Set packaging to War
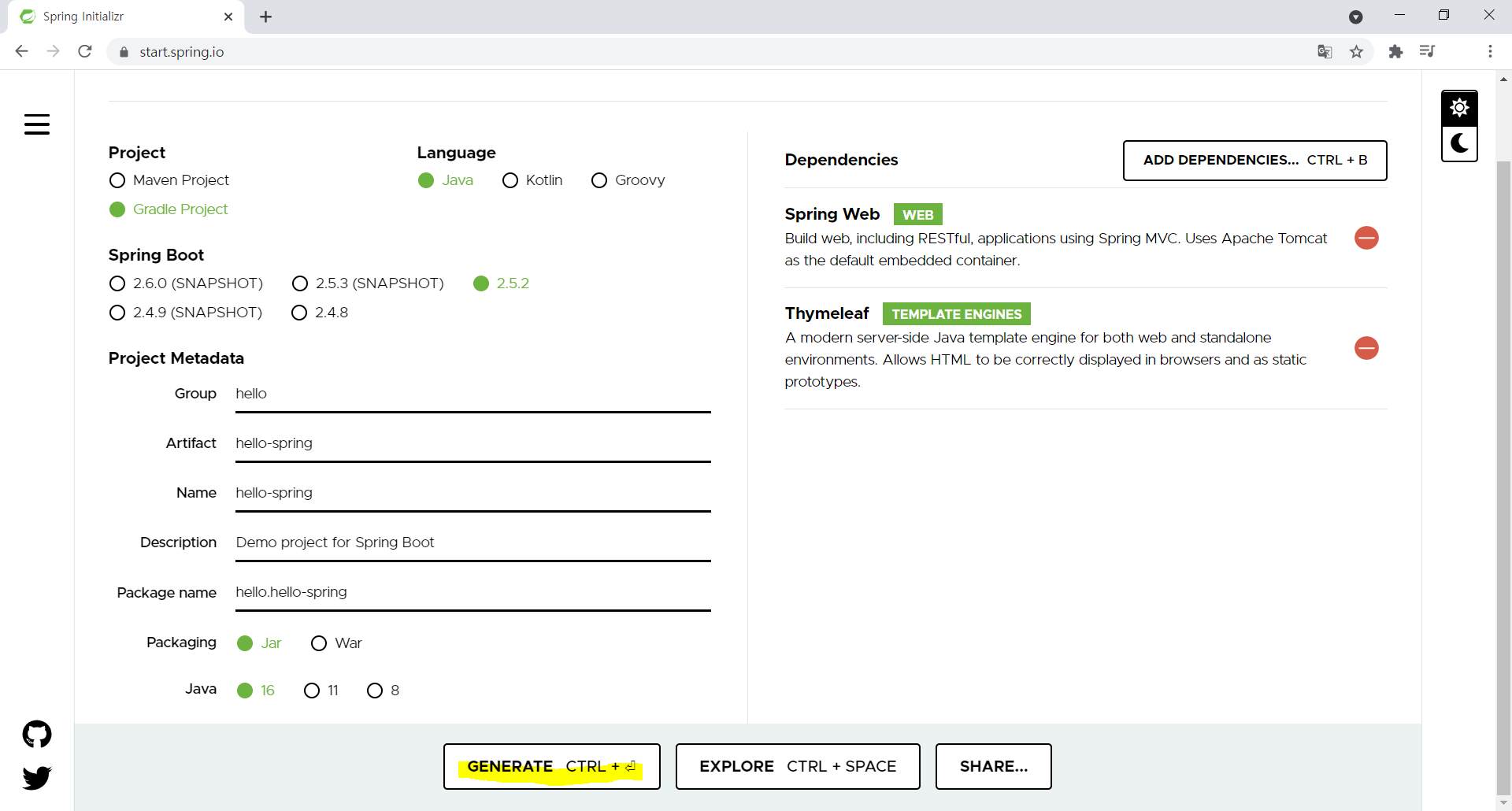 pos(336,643)
